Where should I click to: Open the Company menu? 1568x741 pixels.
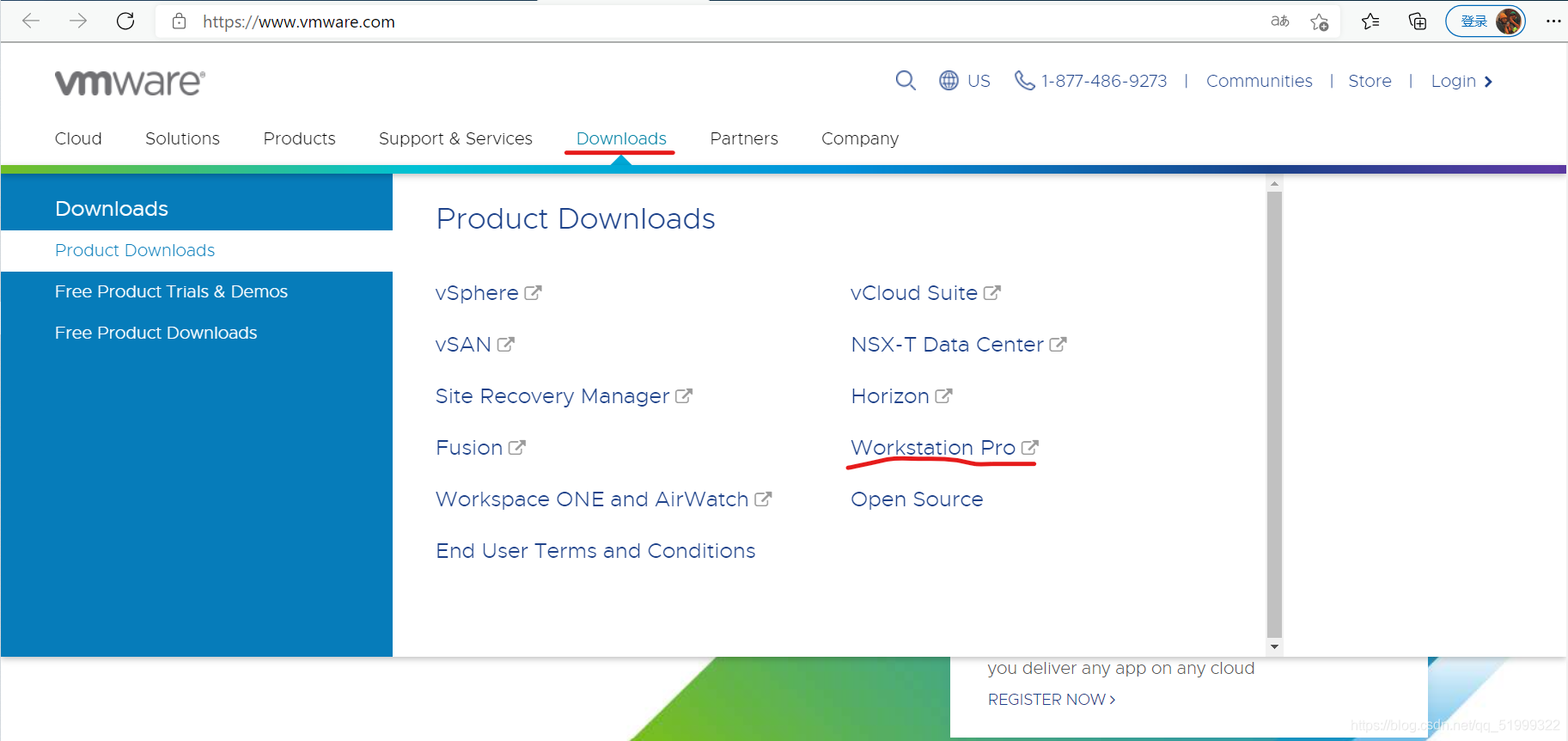pyautogui.click(x=860, y=138)
